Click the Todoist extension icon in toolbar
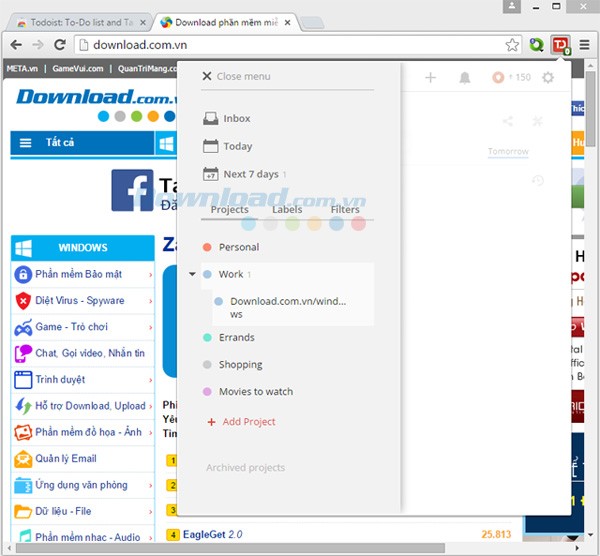 560,44
